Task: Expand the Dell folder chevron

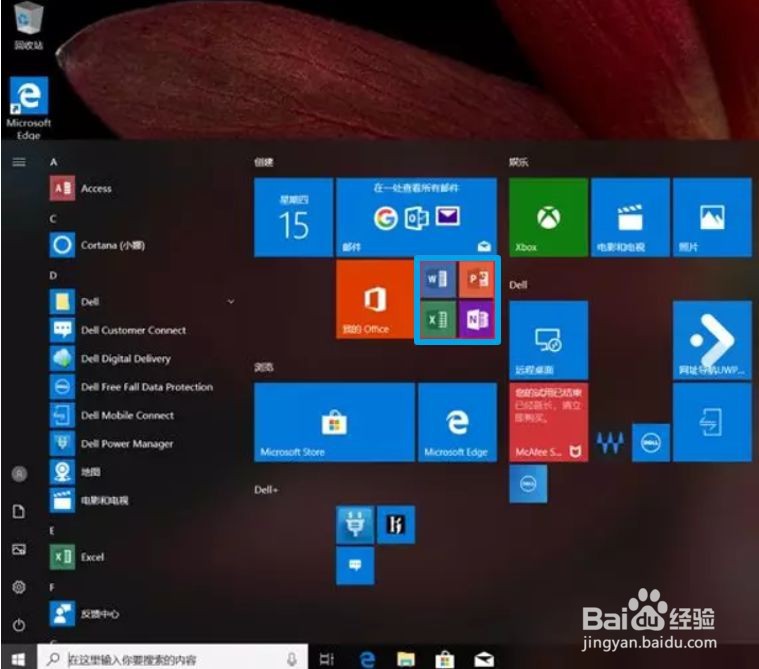Action: coord(231,302)
